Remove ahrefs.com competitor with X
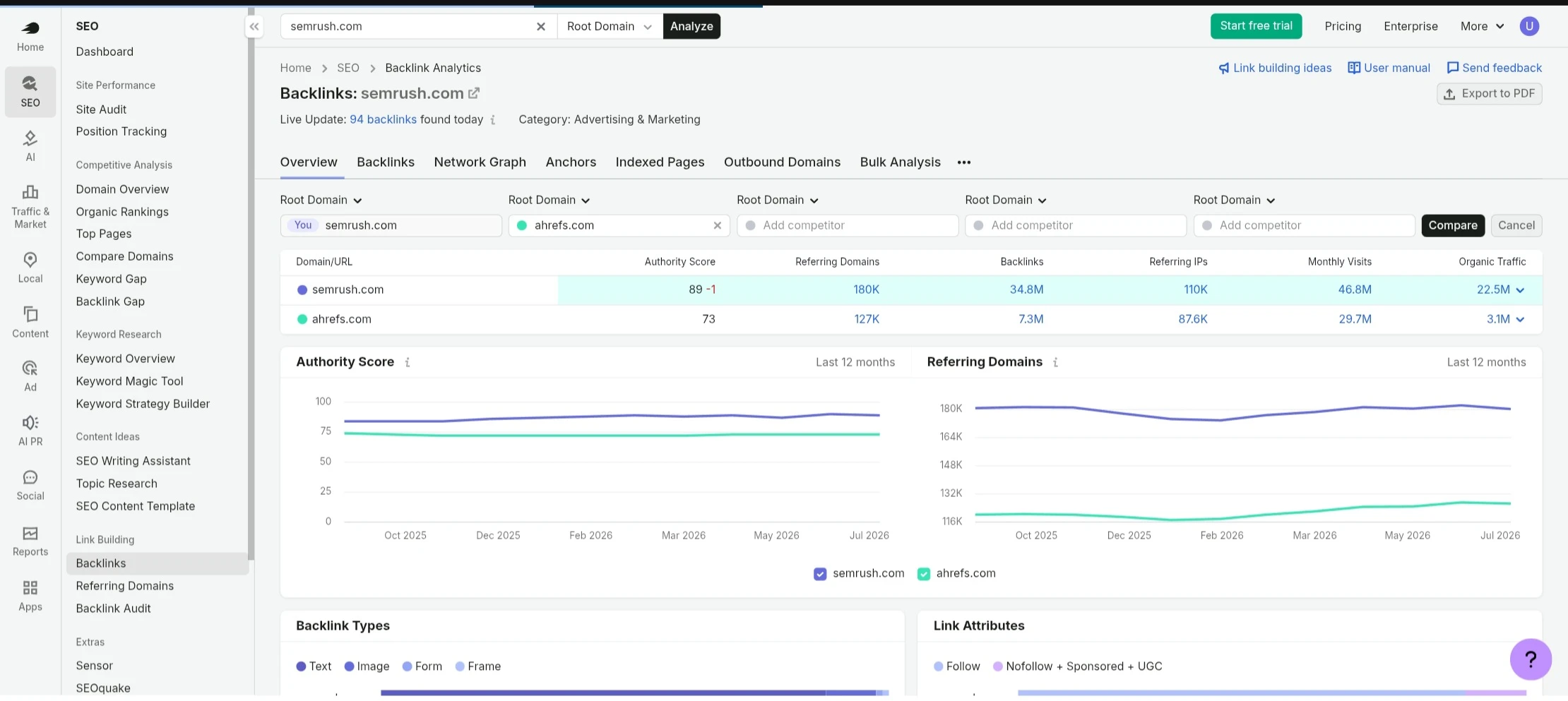Viewport: 1568px width, 701px height. 717,225
